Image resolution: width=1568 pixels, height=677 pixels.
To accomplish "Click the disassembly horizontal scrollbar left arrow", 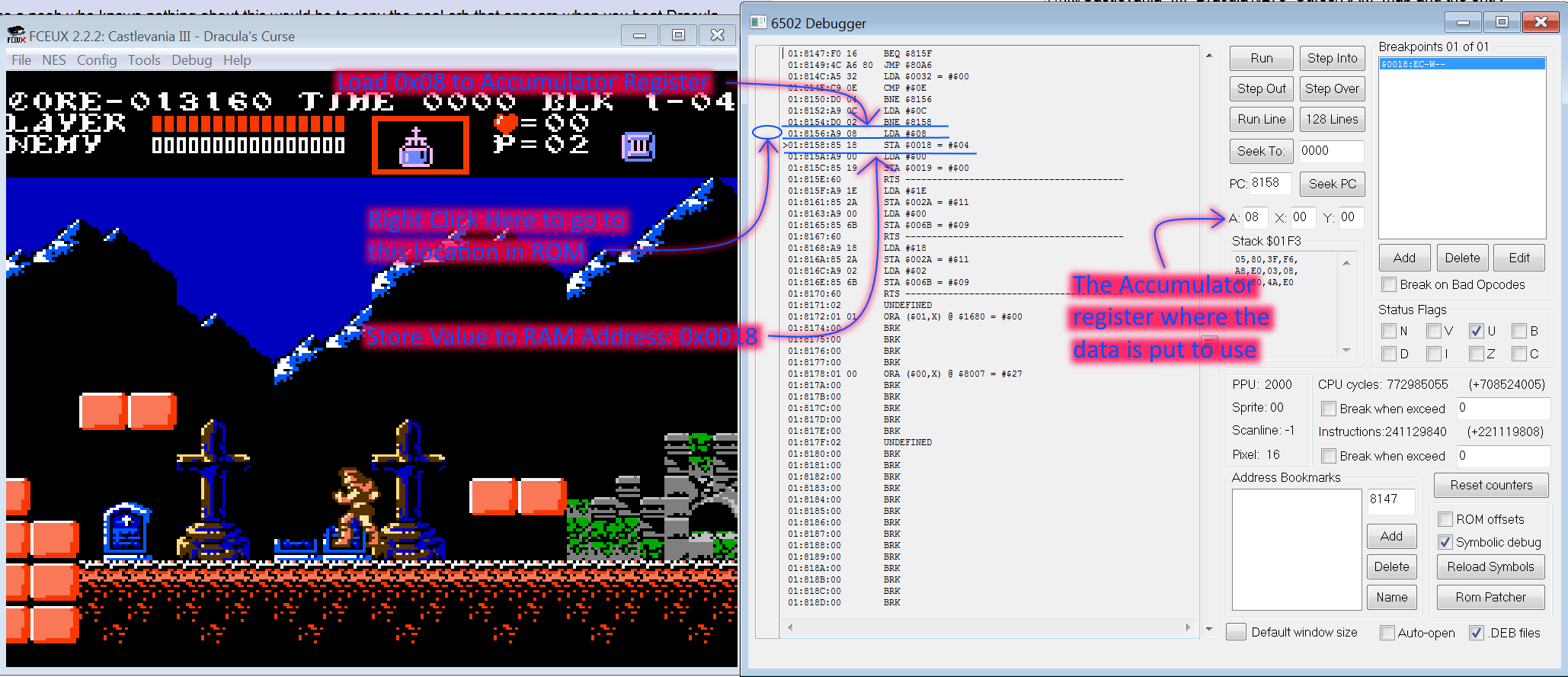I will click(x=790, y=627).
